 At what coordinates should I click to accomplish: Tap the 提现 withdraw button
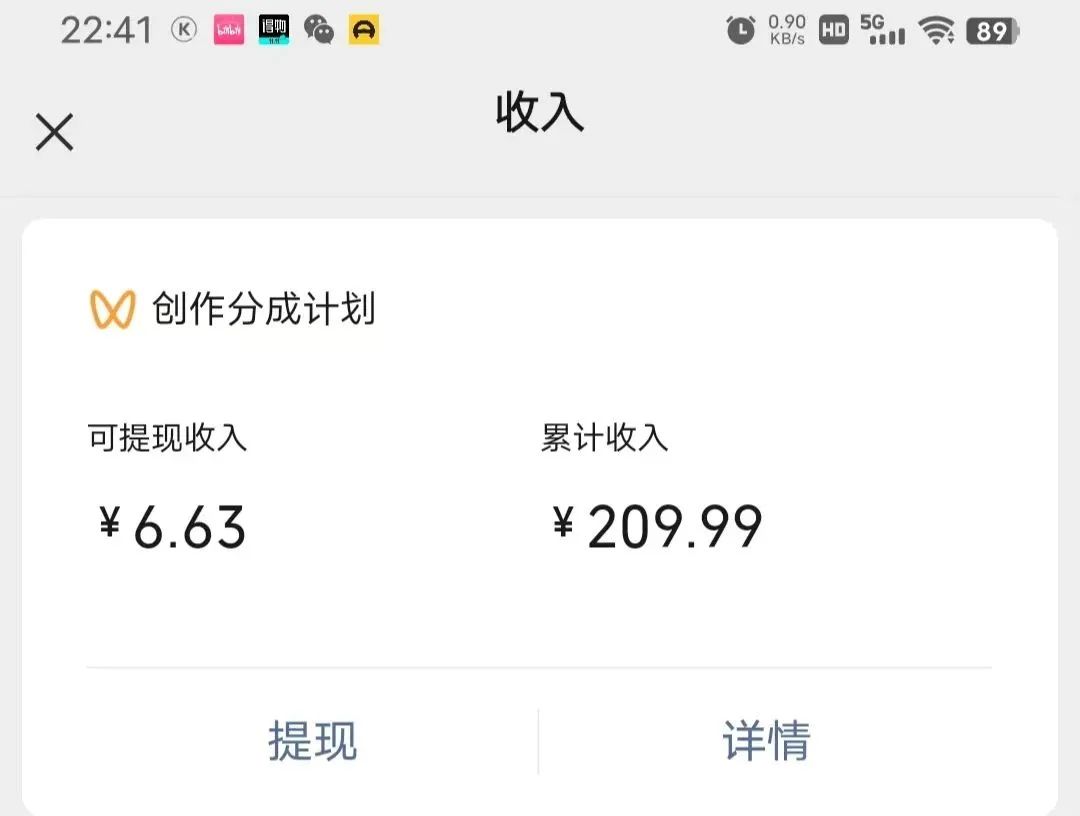pyautogui.click(x=312, y=741)
